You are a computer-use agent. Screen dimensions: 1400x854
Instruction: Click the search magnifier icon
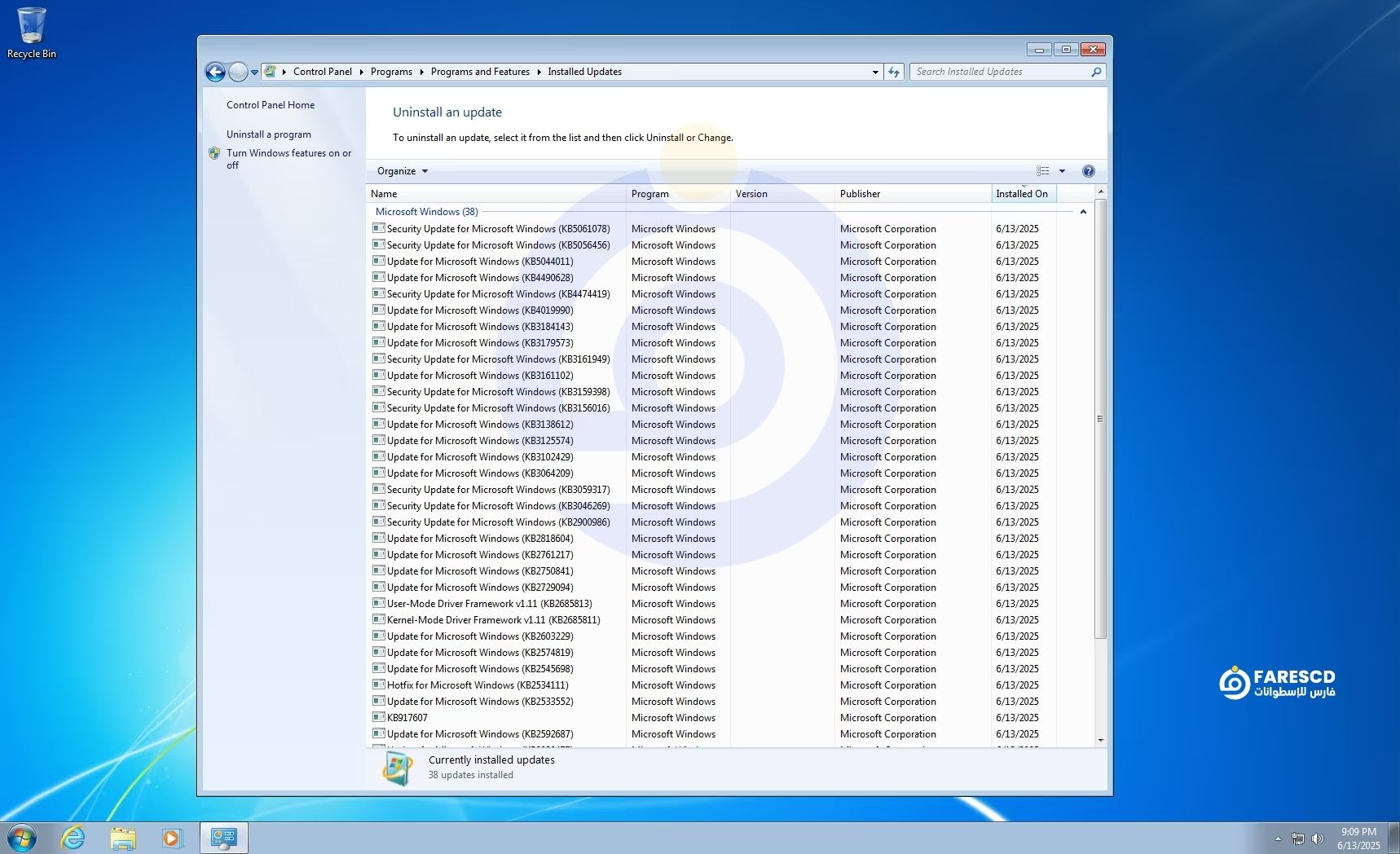[1096, 72]
